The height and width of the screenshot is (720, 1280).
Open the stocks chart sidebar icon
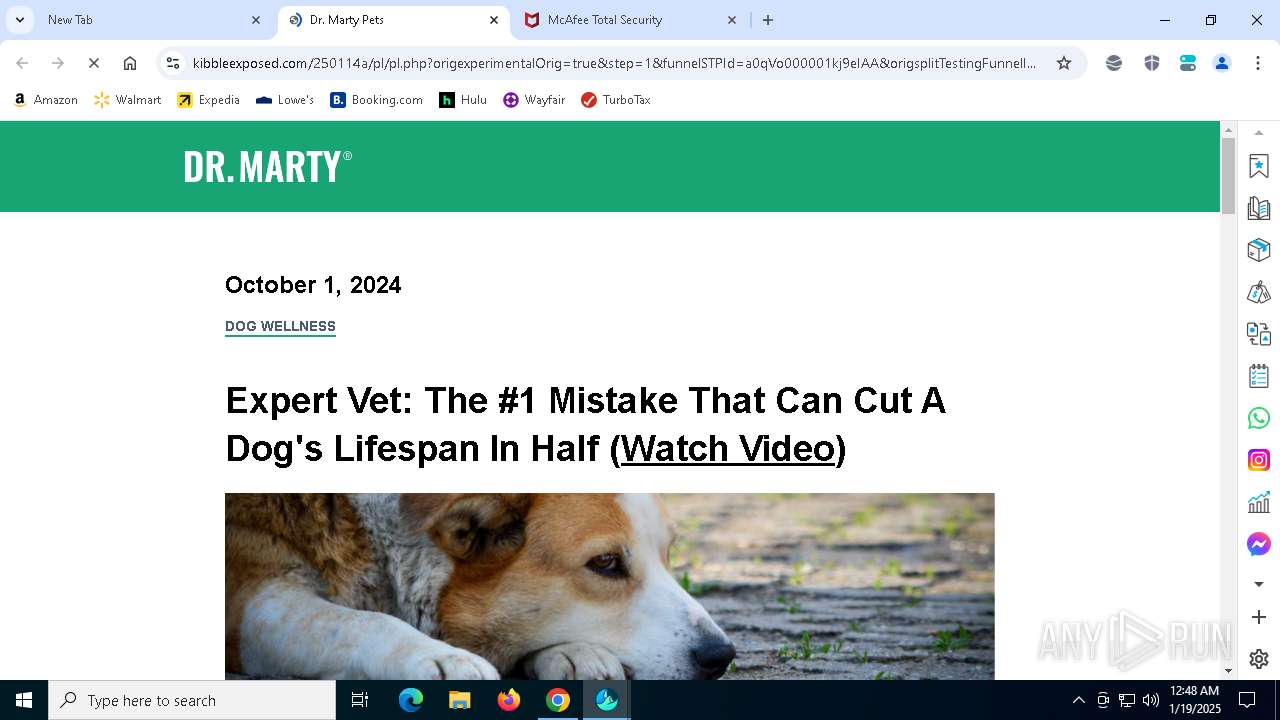tap(1259, 502)
